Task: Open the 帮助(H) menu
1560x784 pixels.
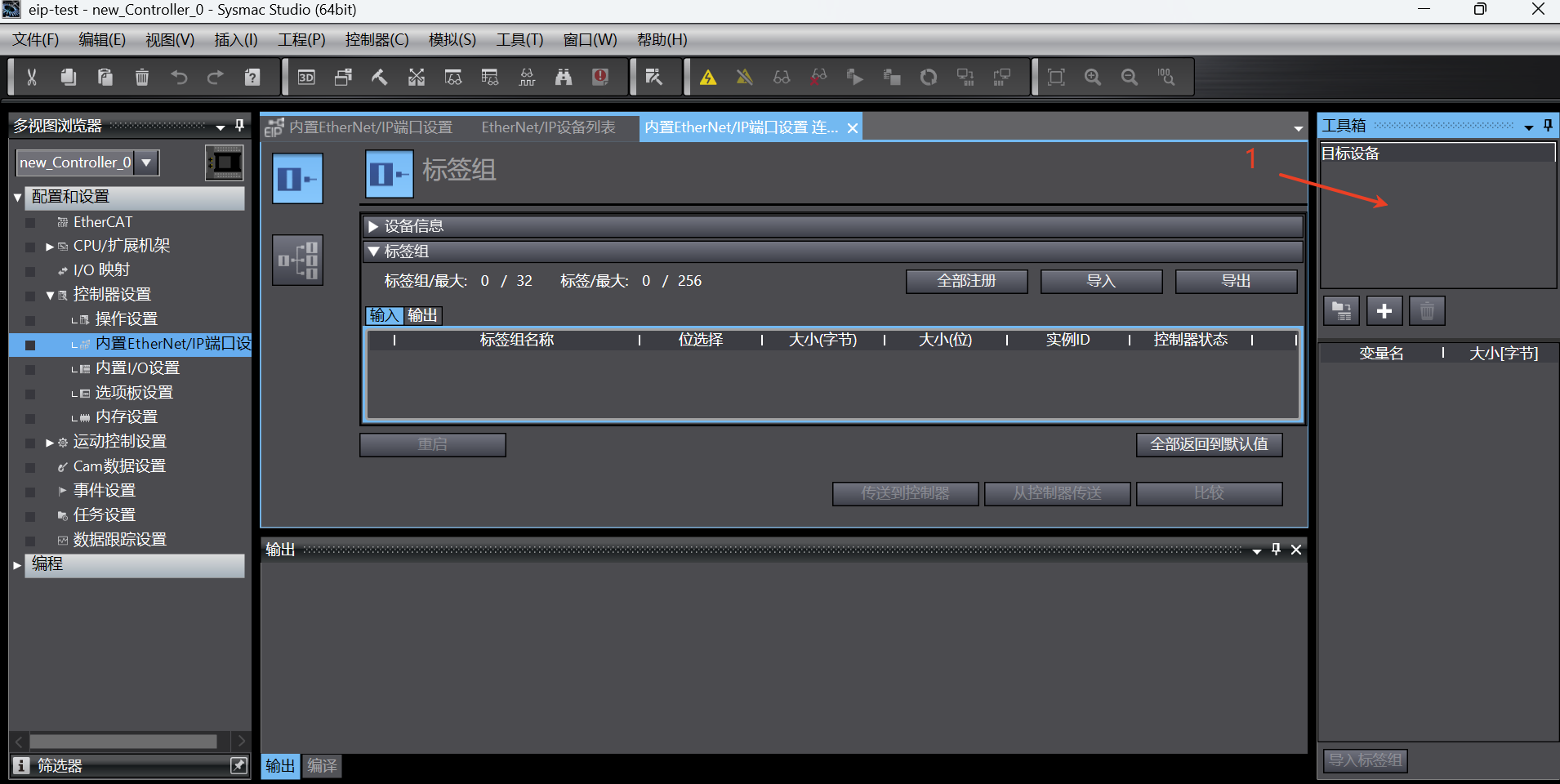Action: [x=662, y=39]
